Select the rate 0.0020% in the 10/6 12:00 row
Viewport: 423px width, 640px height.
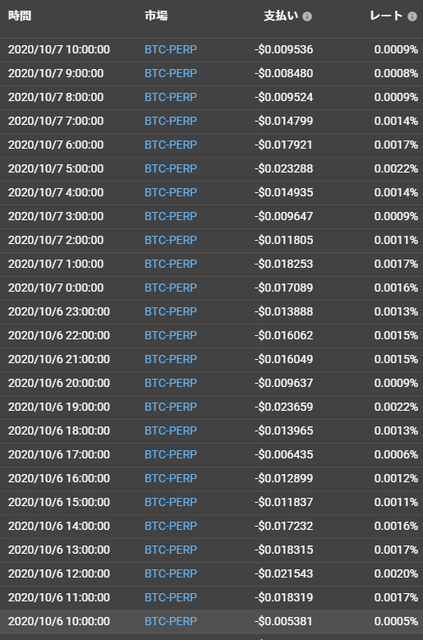click(396, 573)
